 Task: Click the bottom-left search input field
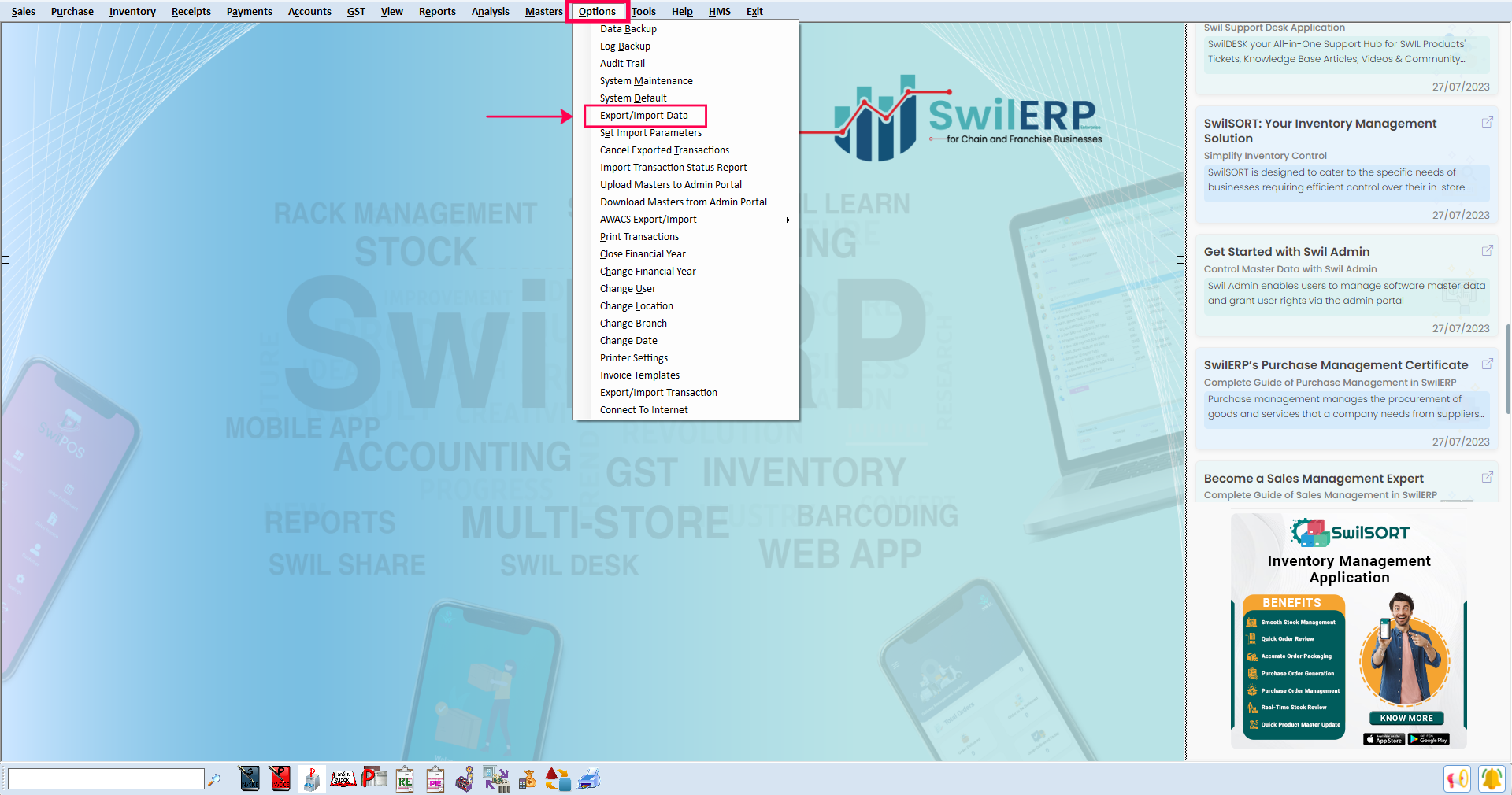pyautogui.click(x=106, y=779)
